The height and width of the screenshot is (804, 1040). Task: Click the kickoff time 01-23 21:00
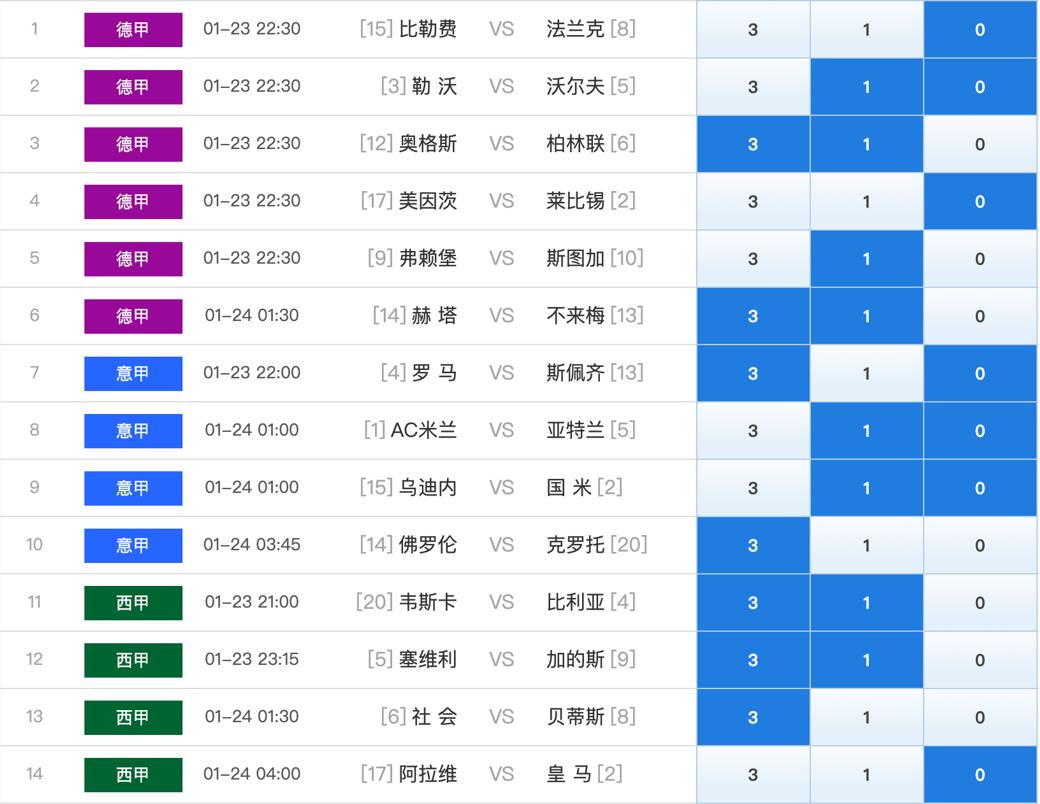pyautogui.click(x=252, y=602)
